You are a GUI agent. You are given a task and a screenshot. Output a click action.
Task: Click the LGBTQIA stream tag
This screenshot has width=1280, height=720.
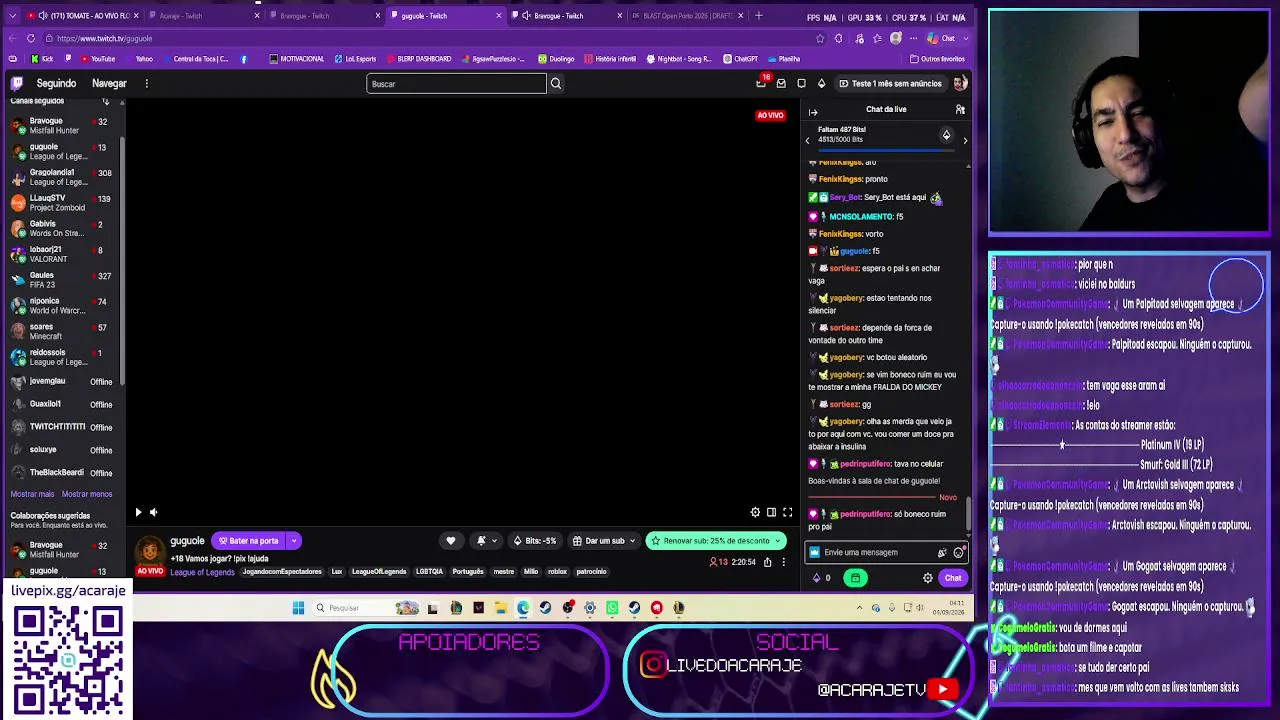tap(429, 572)
